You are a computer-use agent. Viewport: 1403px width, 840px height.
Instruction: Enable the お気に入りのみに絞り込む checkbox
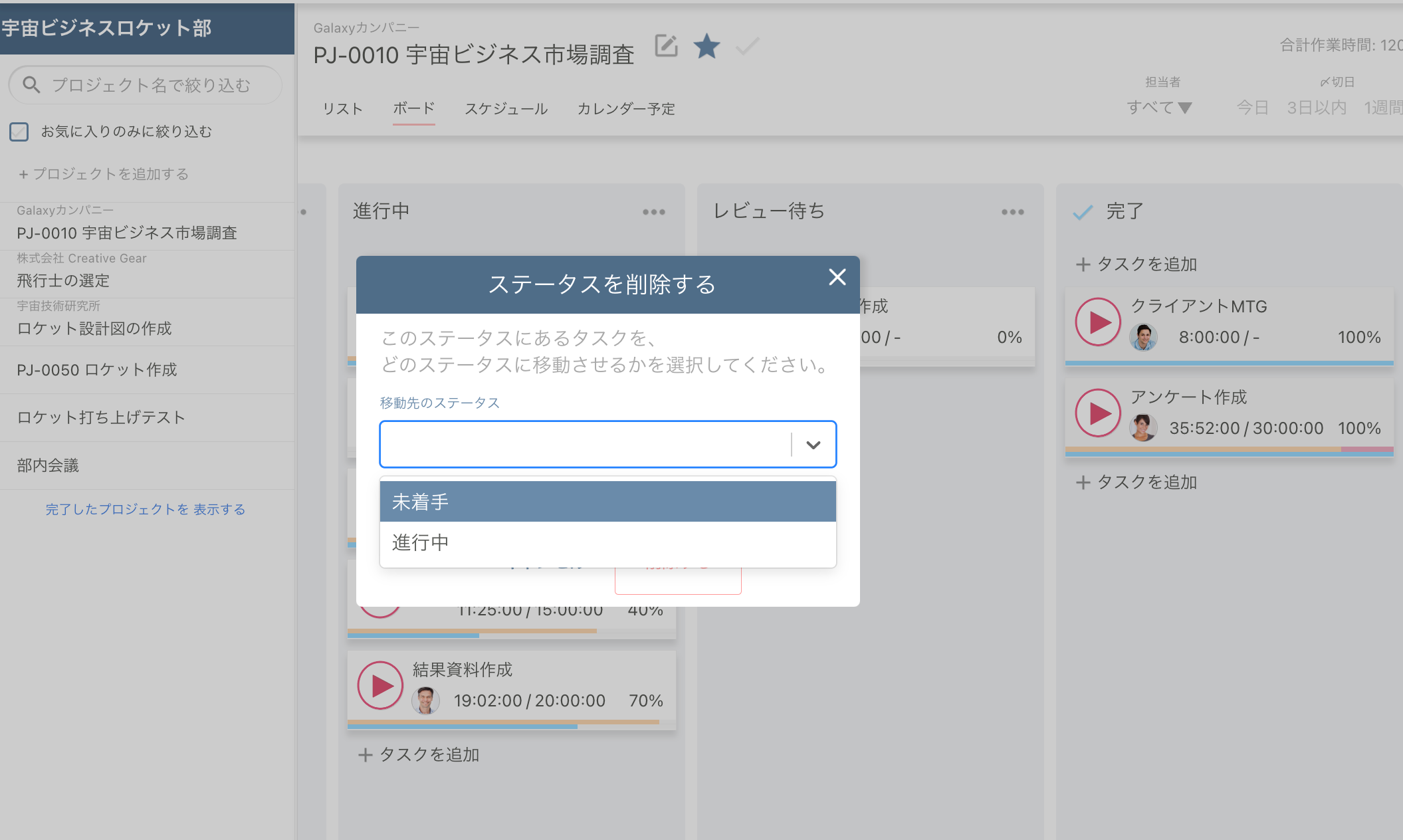pos(19,132)
